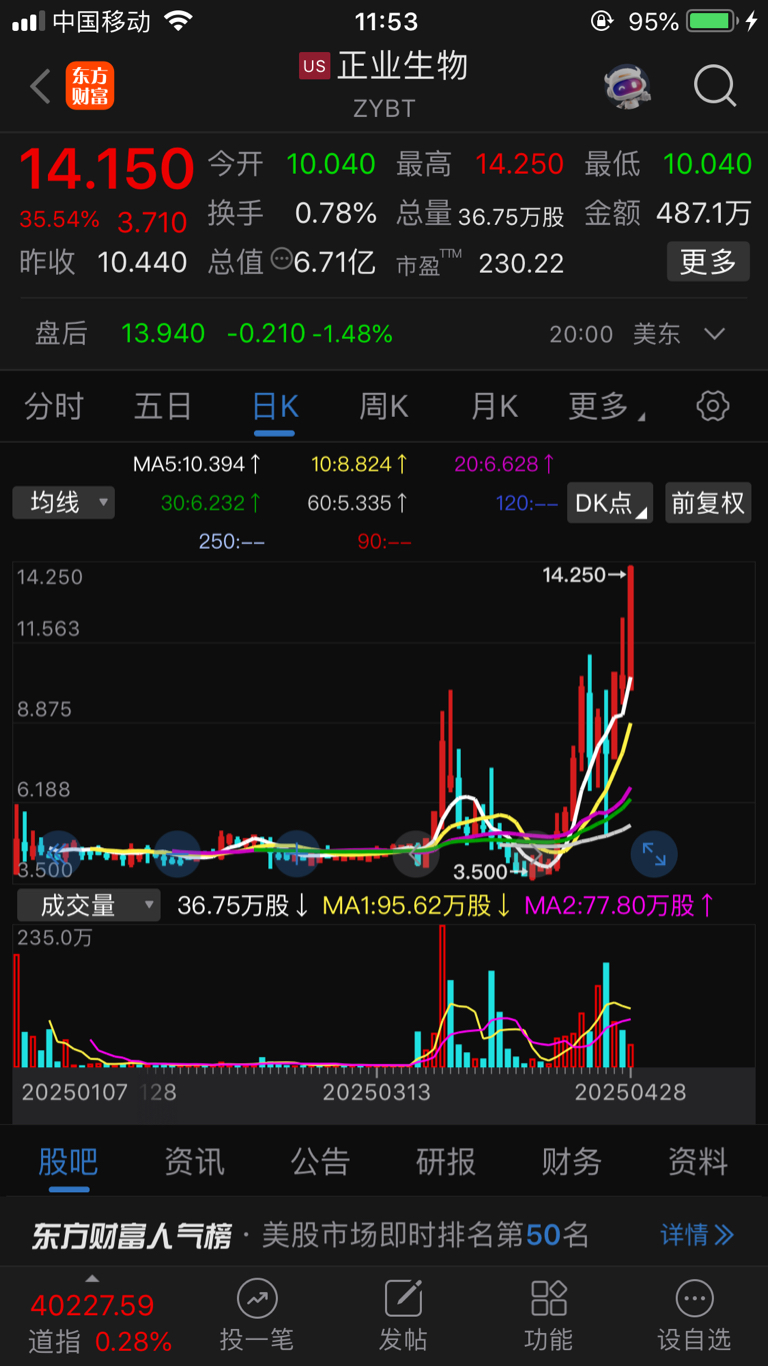Tap the 东方财富人气榜 banner
Image resolution: width=768 pixels, height=1367 pixels.
click(384, 1235)
